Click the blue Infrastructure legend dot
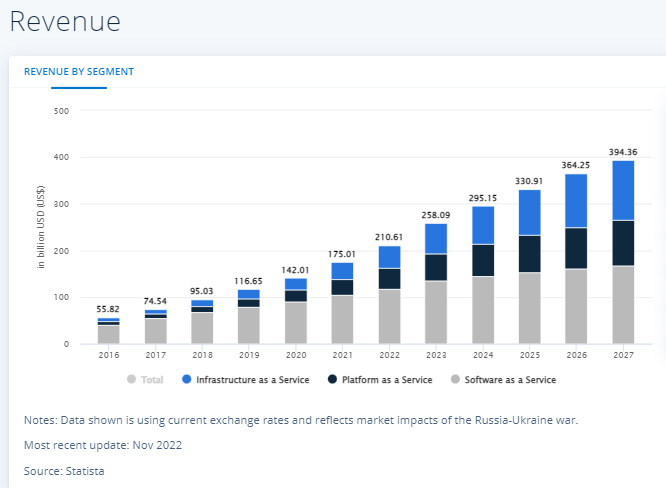The height and width of the screenshot is (488, 666). click(x=186, y=379)
